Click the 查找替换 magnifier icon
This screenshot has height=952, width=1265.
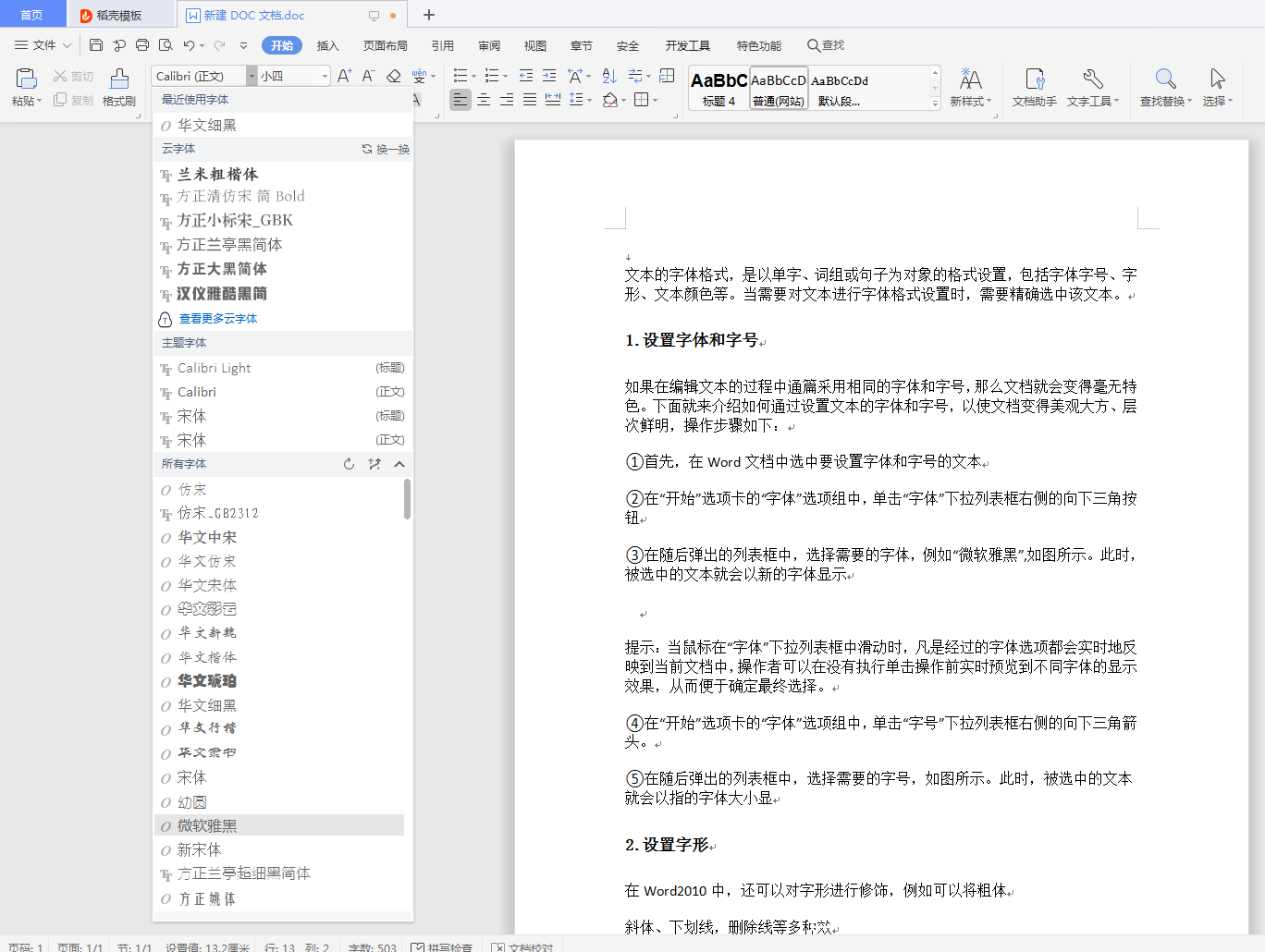(x=1166, y=79)
